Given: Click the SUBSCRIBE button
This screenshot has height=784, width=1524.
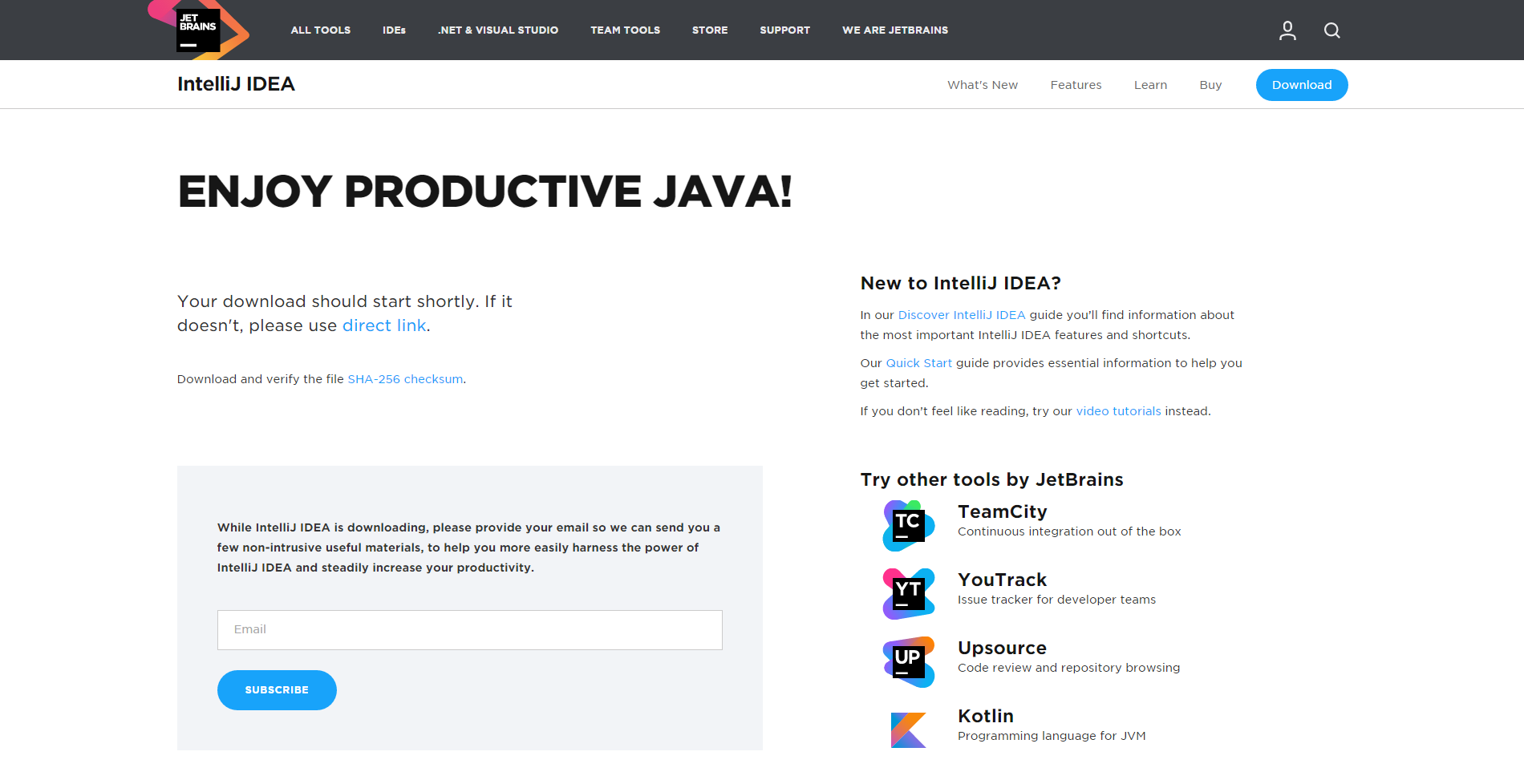Looking at the screenshot, I should pos(277,690).
